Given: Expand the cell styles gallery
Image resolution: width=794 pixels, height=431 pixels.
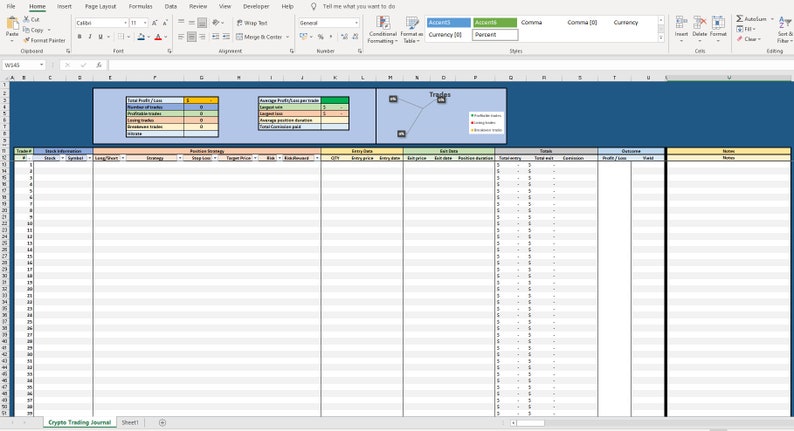Looking at the screenshot, I should (x=661, y=38).
